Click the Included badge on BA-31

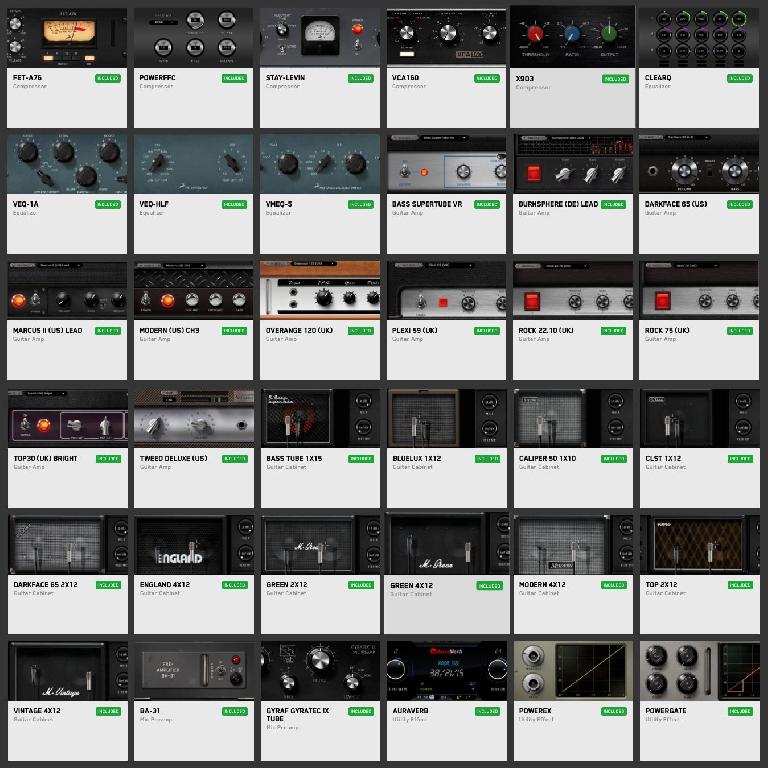coord(235,711)
